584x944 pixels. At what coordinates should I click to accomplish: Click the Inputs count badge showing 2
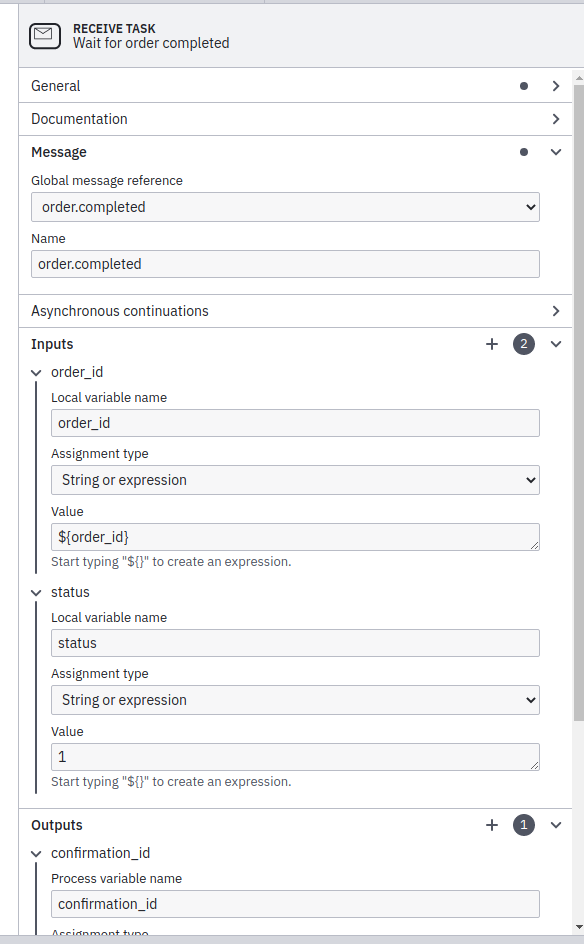[x=522, y=344]
